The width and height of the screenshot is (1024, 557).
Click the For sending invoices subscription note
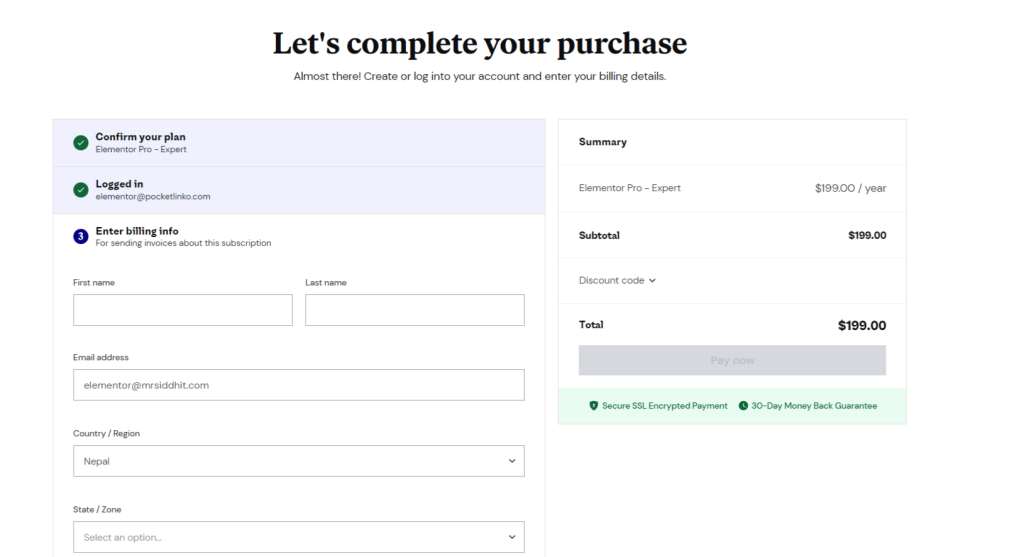[183, 243]
